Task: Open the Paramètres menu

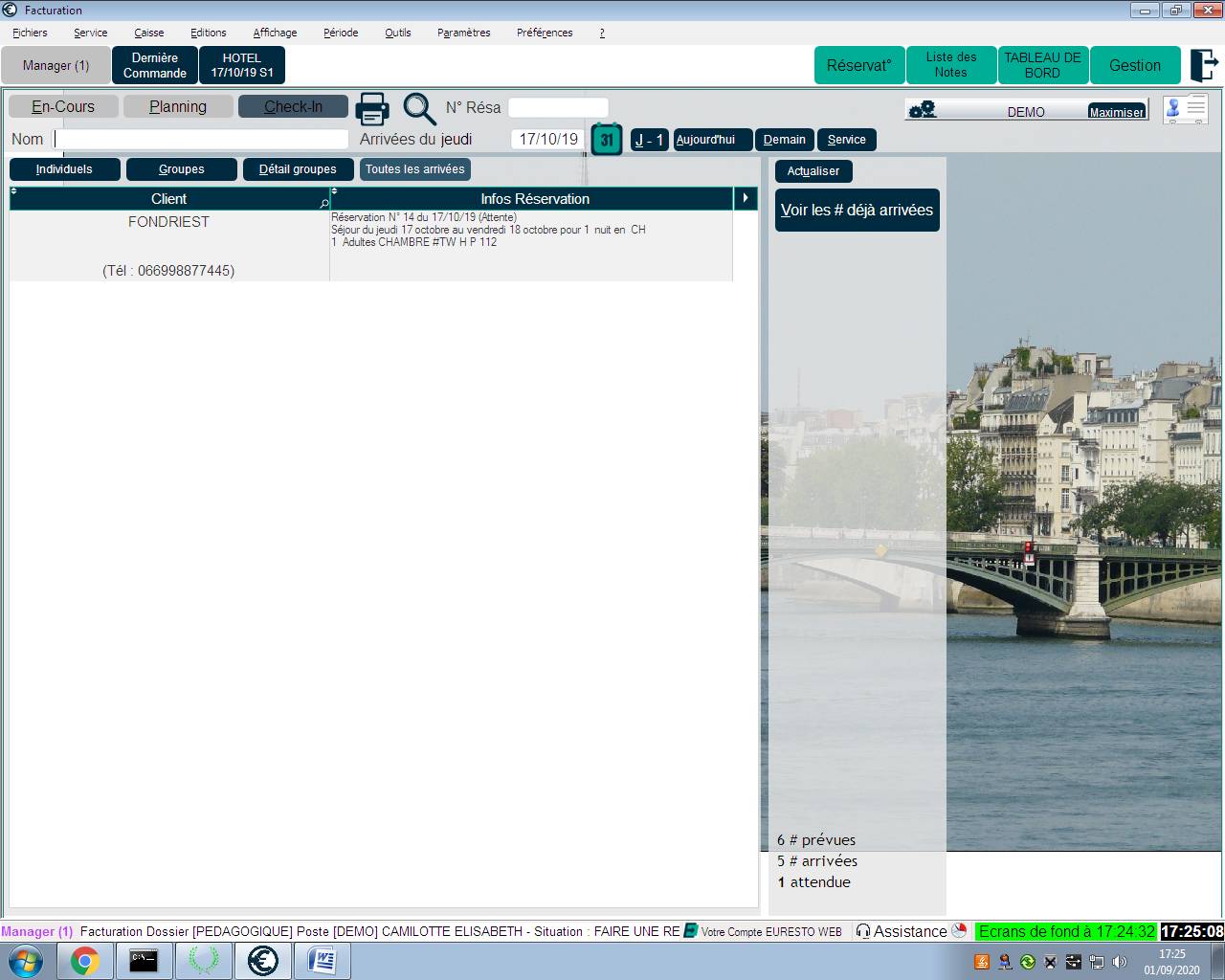Action: tap(463, 33)
